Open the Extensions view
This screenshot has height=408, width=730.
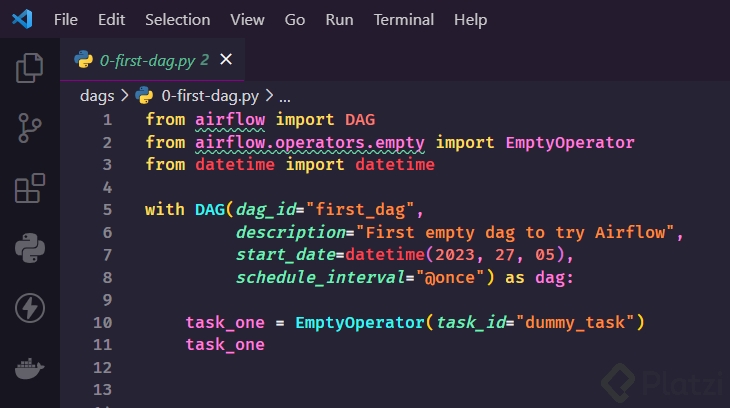coord(30,188)
